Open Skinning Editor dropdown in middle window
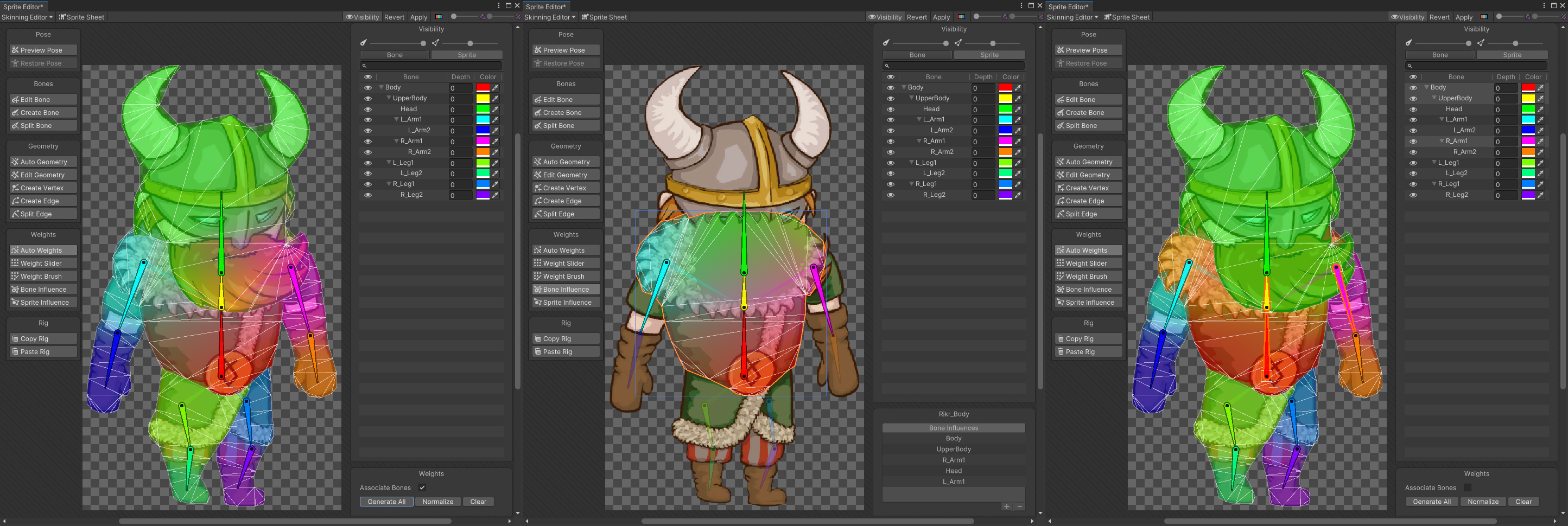Image resolution: width=1568 pixels, height=526 pixels. click(x=550, y=17)
